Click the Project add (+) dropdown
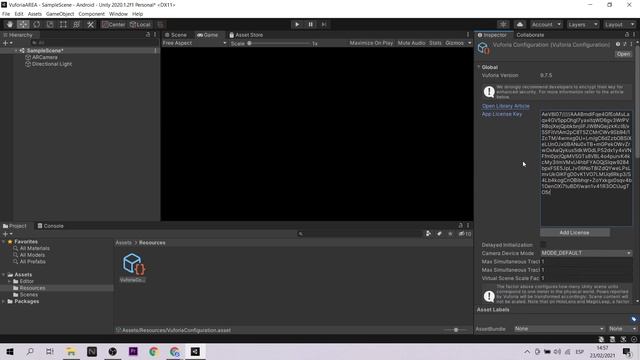Viewport: 640px width, 360px height. [7, 234]
